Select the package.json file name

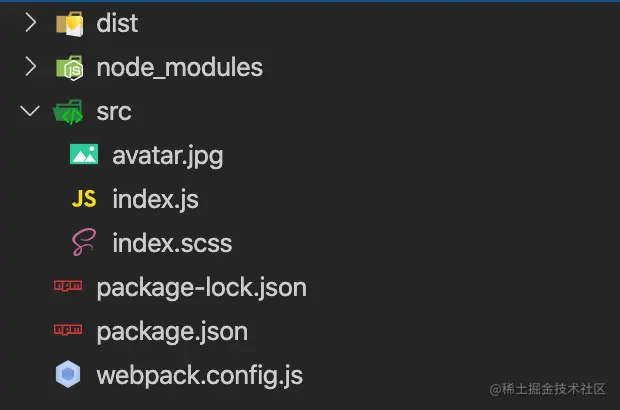point(172,331)
